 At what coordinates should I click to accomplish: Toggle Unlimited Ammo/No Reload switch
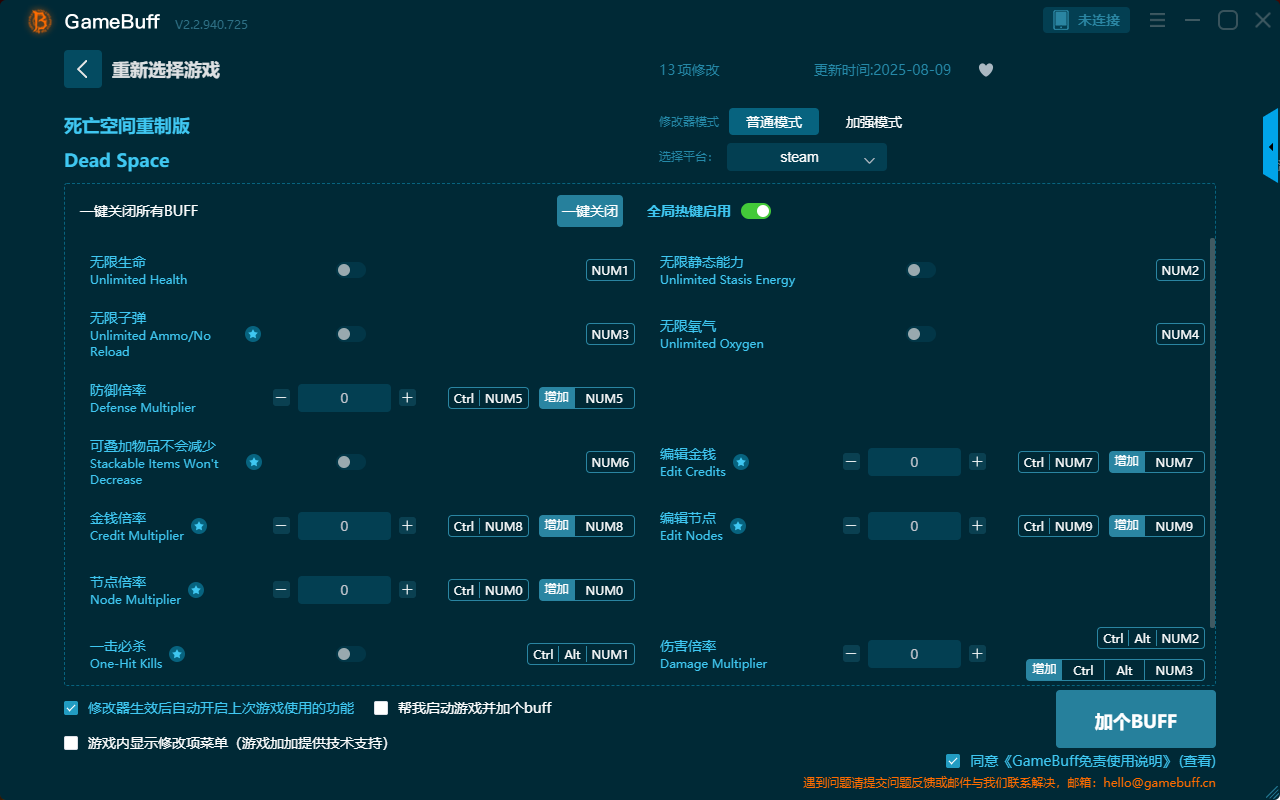[351, 334]
